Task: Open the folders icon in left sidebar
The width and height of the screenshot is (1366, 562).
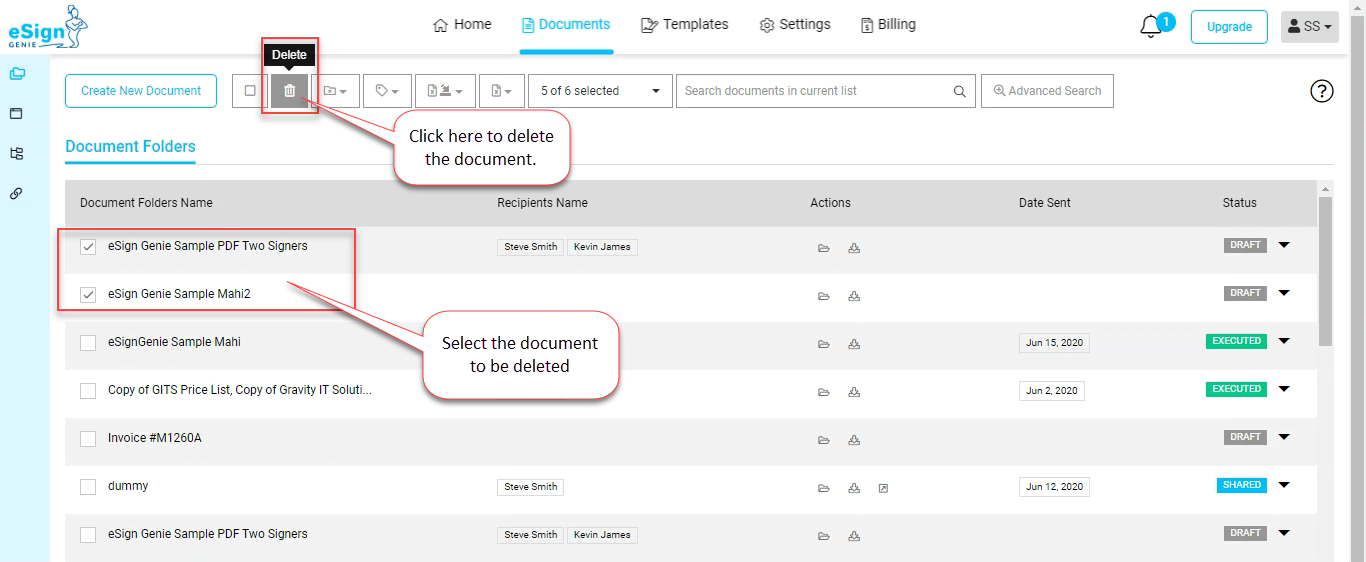Action: (16, 73)
